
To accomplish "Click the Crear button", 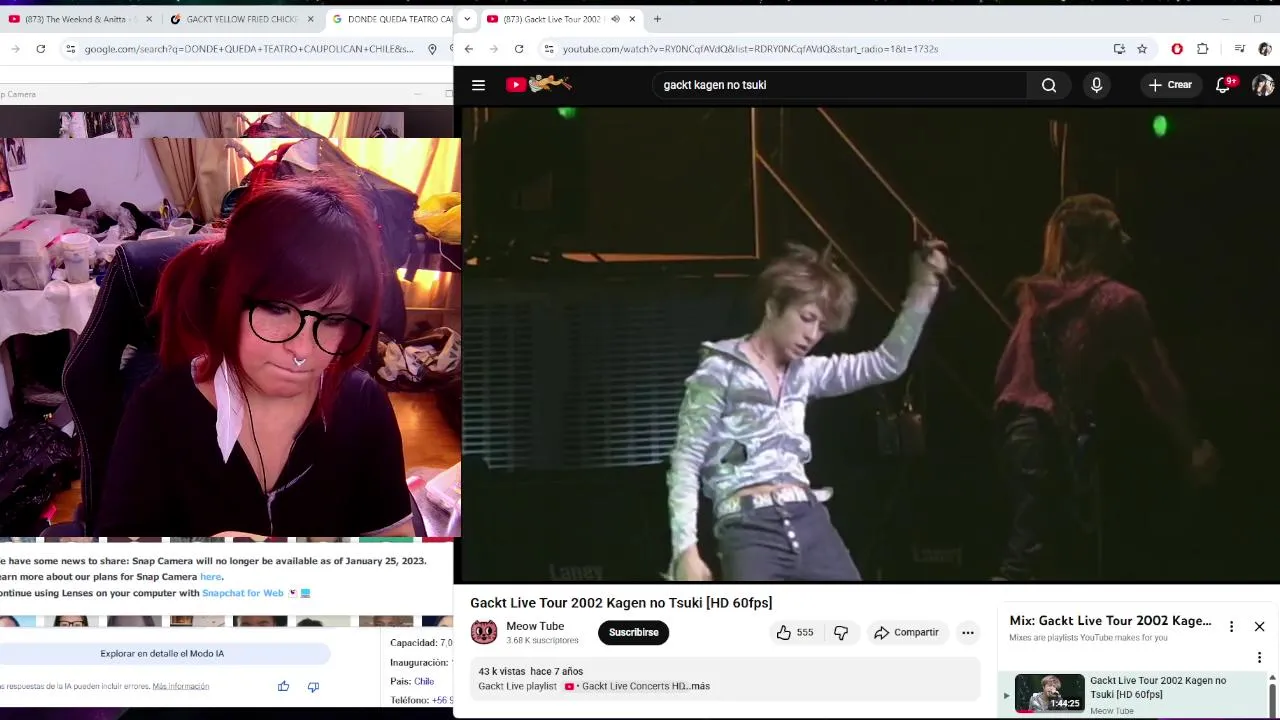I will coord(1169,85).
